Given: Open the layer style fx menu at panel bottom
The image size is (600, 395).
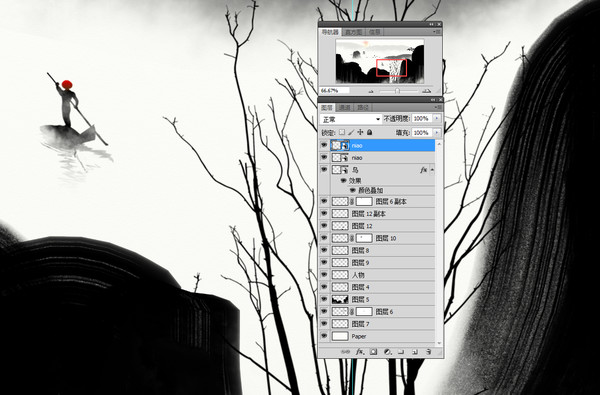Looking at the screenshot, I should (x=360, y=351).
